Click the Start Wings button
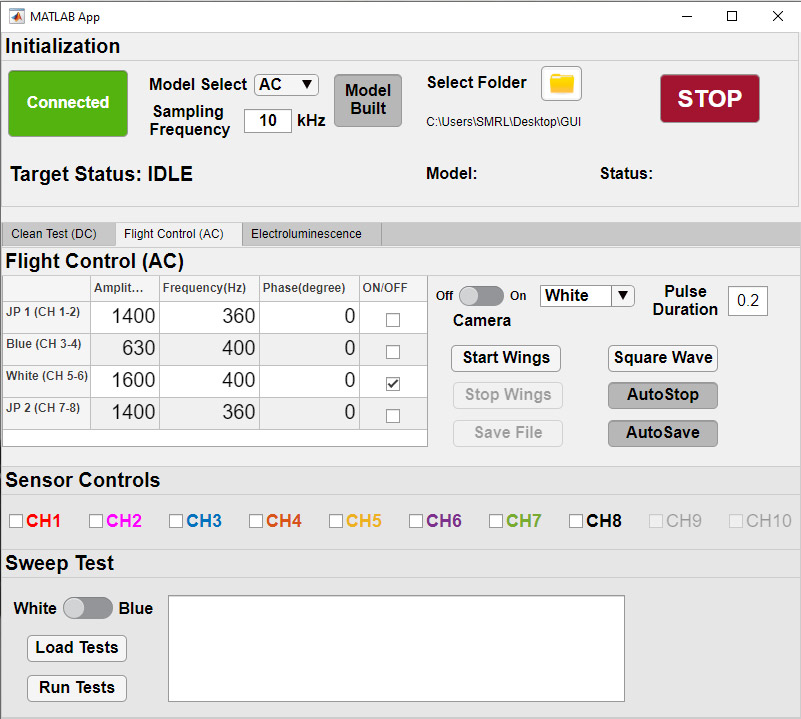 505,358
